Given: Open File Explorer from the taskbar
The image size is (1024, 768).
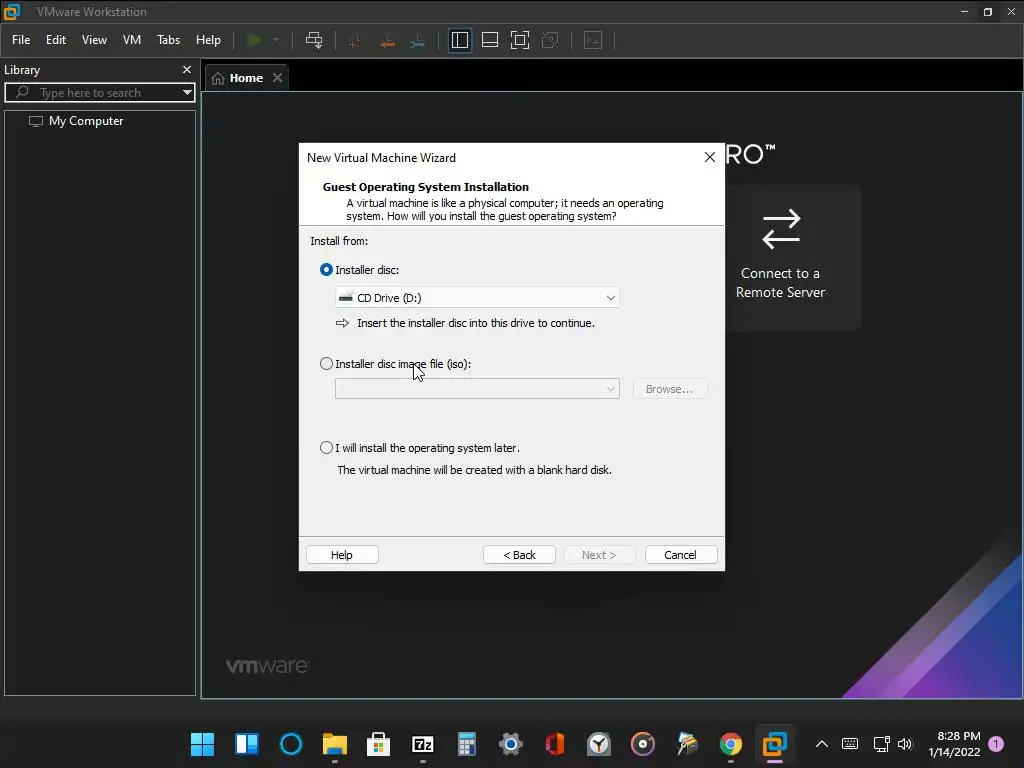Looking at the screenshot, I should point(334,744).
